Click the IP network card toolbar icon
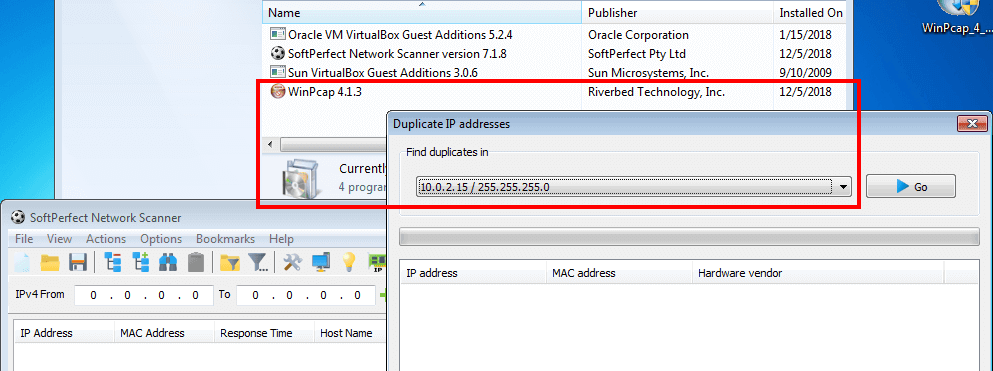This screenshot has height=371, width=993. pyautogui.click(x=378, y=263)
